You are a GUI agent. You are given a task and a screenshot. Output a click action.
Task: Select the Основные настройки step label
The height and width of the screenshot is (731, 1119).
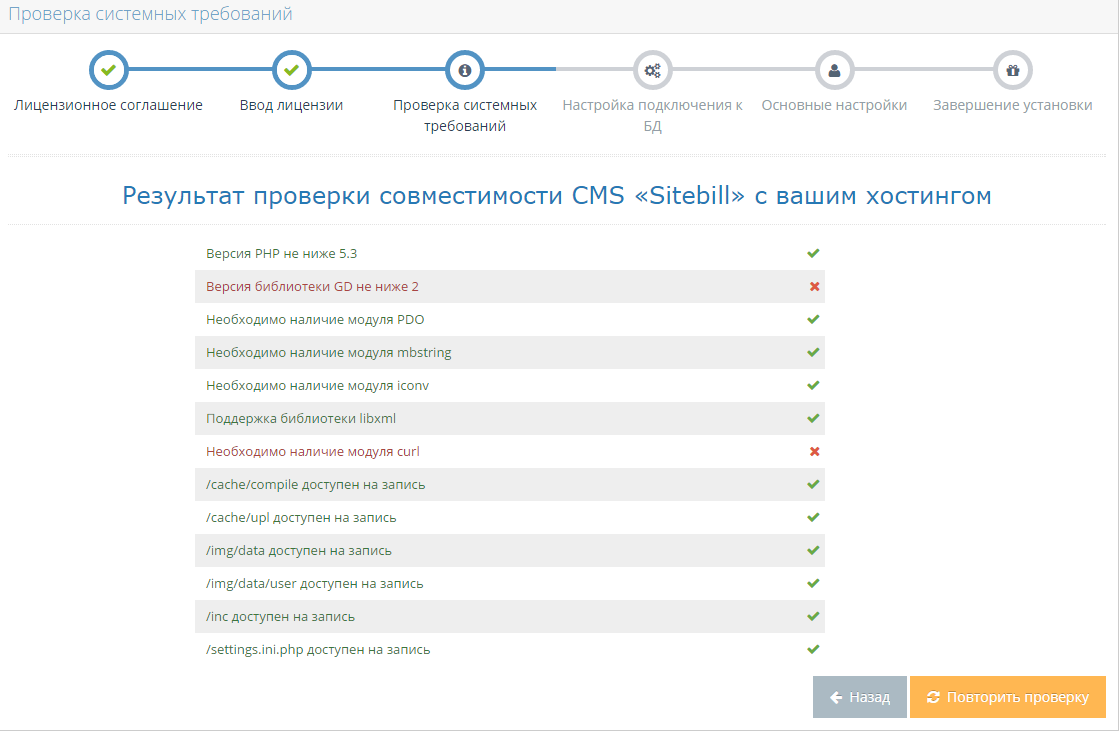[834, 105]
